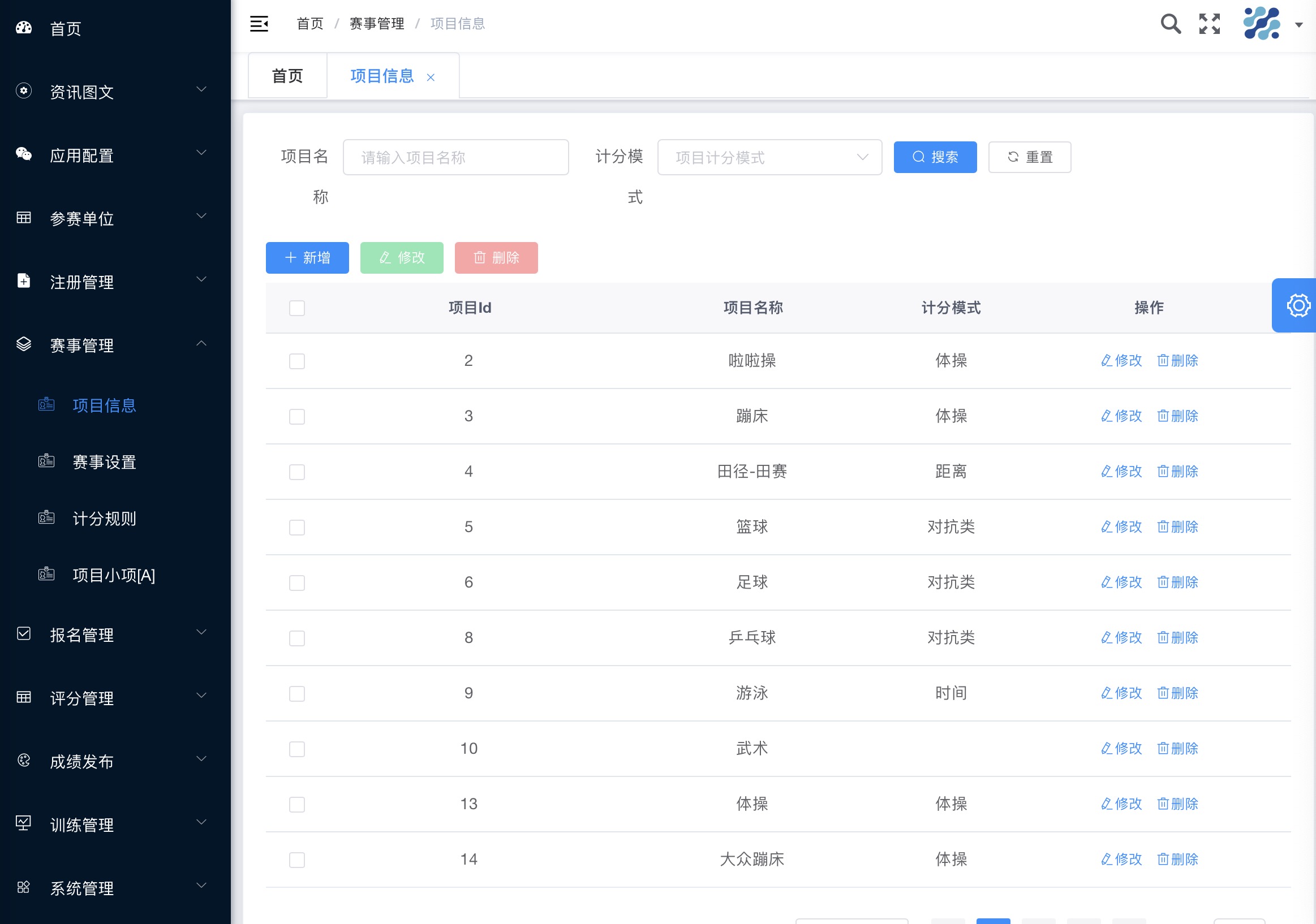Viewport: 1316px width, 924px height.
Task: Click the checkbox icon beside 报名管理
Action: 24,633
